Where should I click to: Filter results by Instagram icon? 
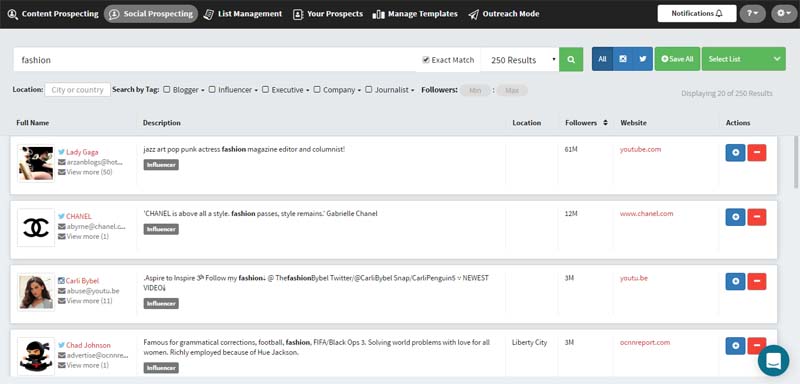tap(622, 59)
